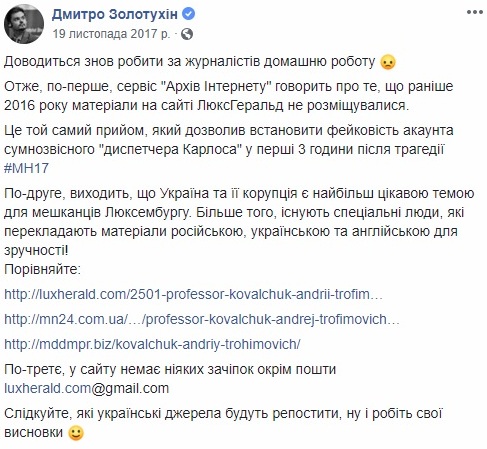This screenshot has height=449, width=487.
Task: Click the paragraph about диспетчера Карлоса
Action: [229, 149]
